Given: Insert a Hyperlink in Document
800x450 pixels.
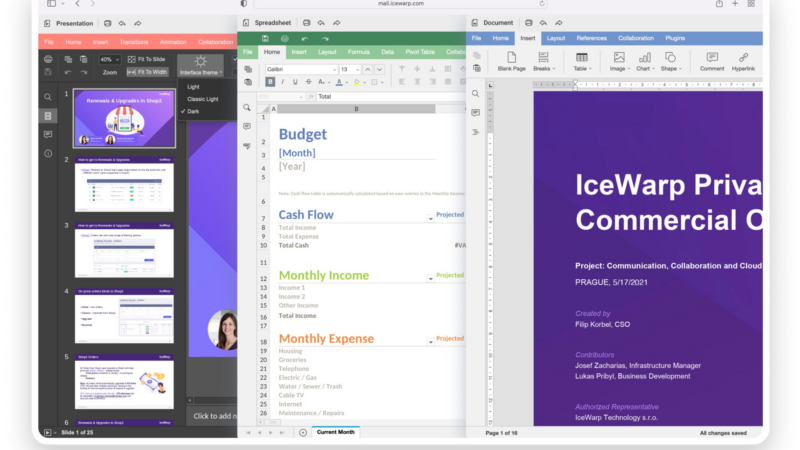Looking at the screenshot, I should click(x=743, y=61).
